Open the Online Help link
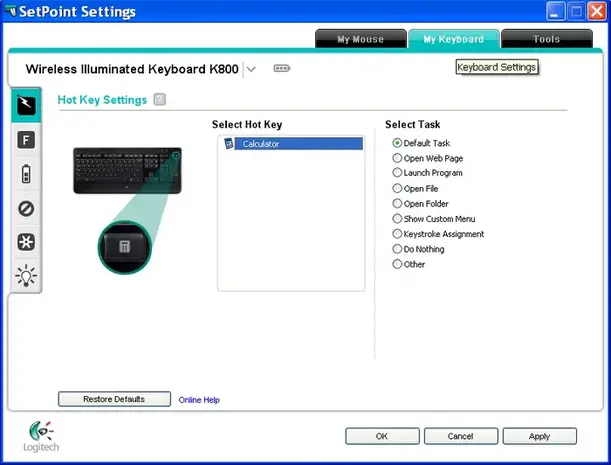The height and width of the screenshot is (465, 611). click(x=199, y=400)
